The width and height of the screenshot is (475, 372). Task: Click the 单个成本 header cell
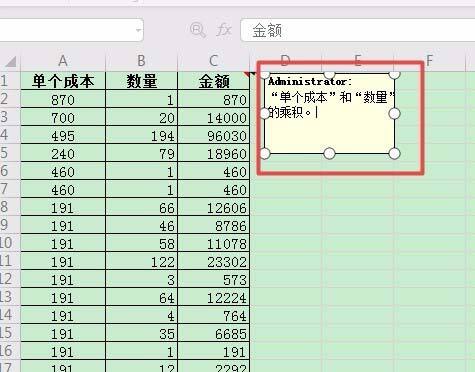coord(63,81)
